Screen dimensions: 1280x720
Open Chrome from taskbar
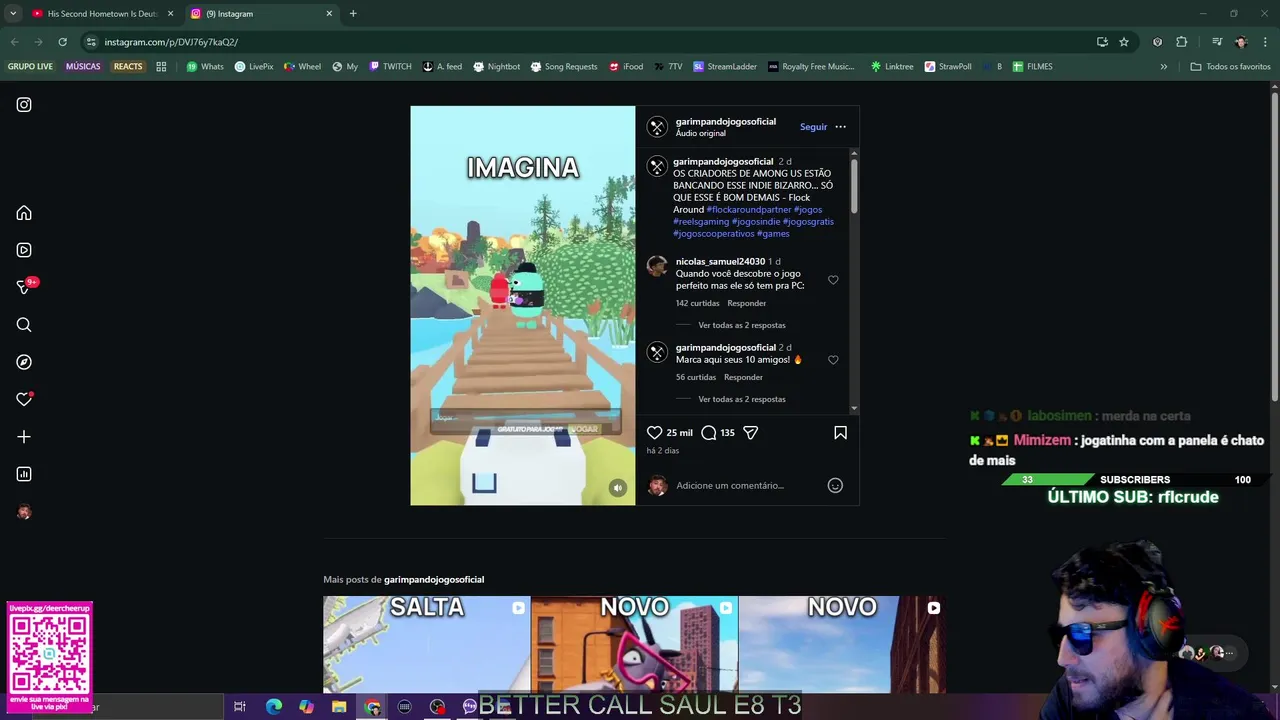tap(372, 707)
